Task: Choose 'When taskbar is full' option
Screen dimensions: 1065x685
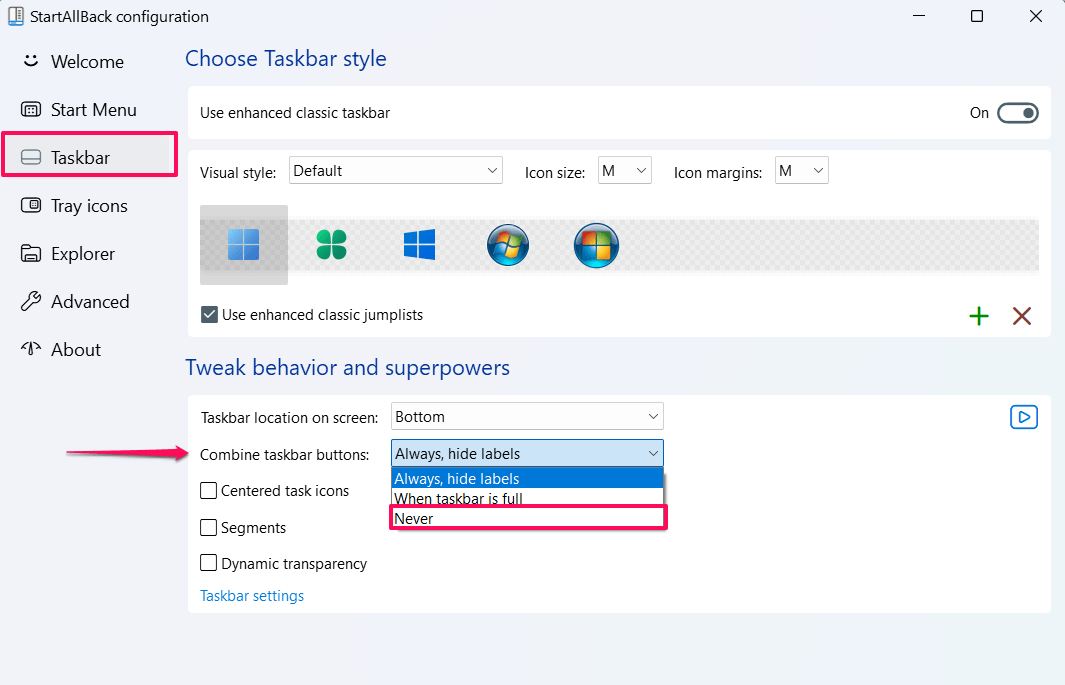Action: pos(527,498)
